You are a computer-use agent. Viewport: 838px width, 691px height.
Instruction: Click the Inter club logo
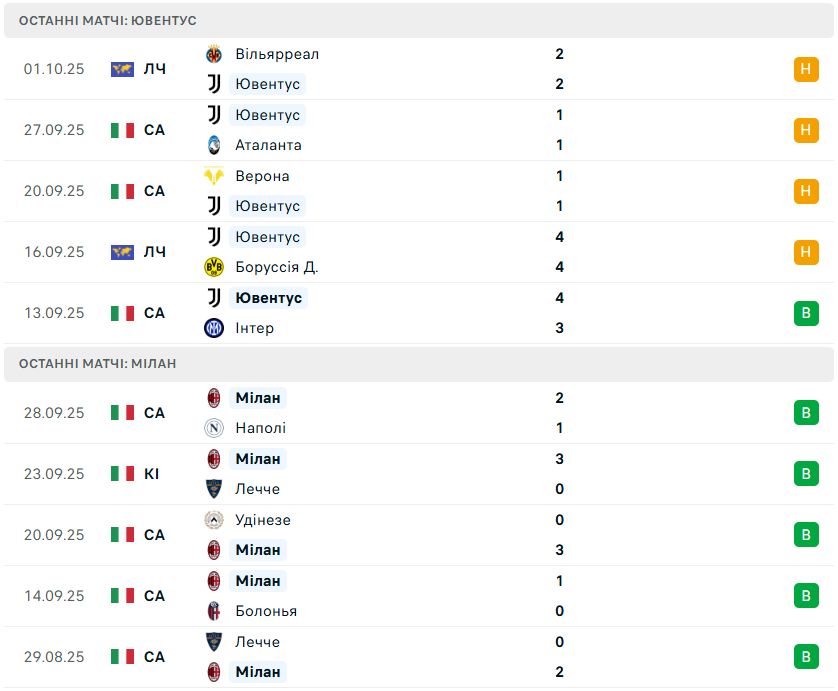click(x=213, y=328)
